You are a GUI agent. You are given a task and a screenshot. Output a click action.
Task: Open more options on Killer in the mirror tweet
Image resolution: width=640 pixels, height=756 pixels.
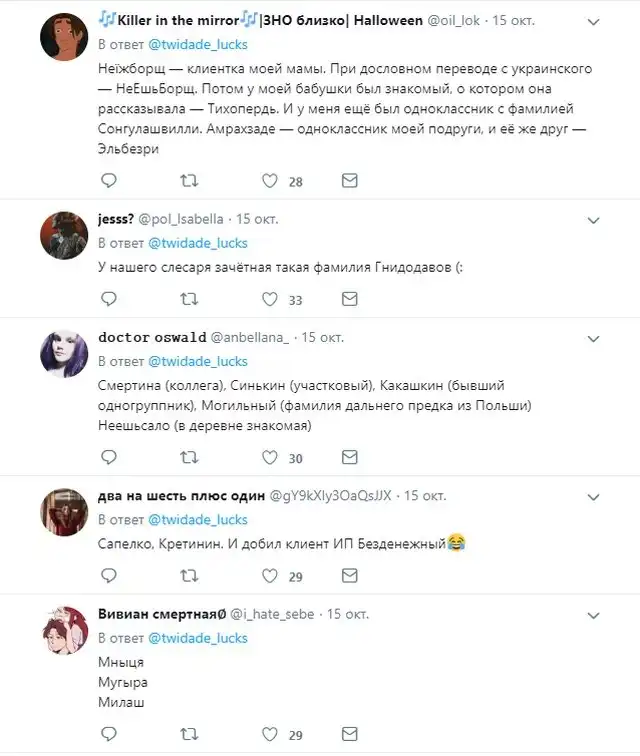point(593,21)
